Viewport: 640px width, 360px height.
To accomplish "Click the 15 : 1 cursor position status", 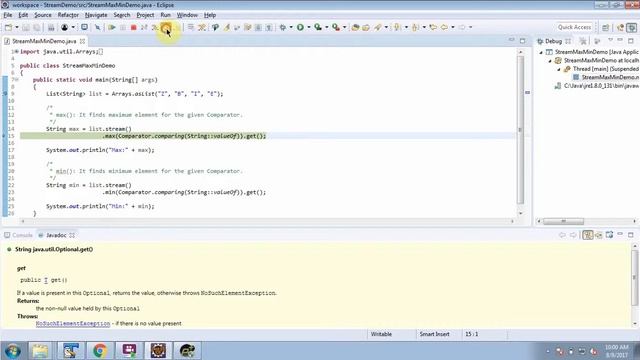I will (471, 334).
